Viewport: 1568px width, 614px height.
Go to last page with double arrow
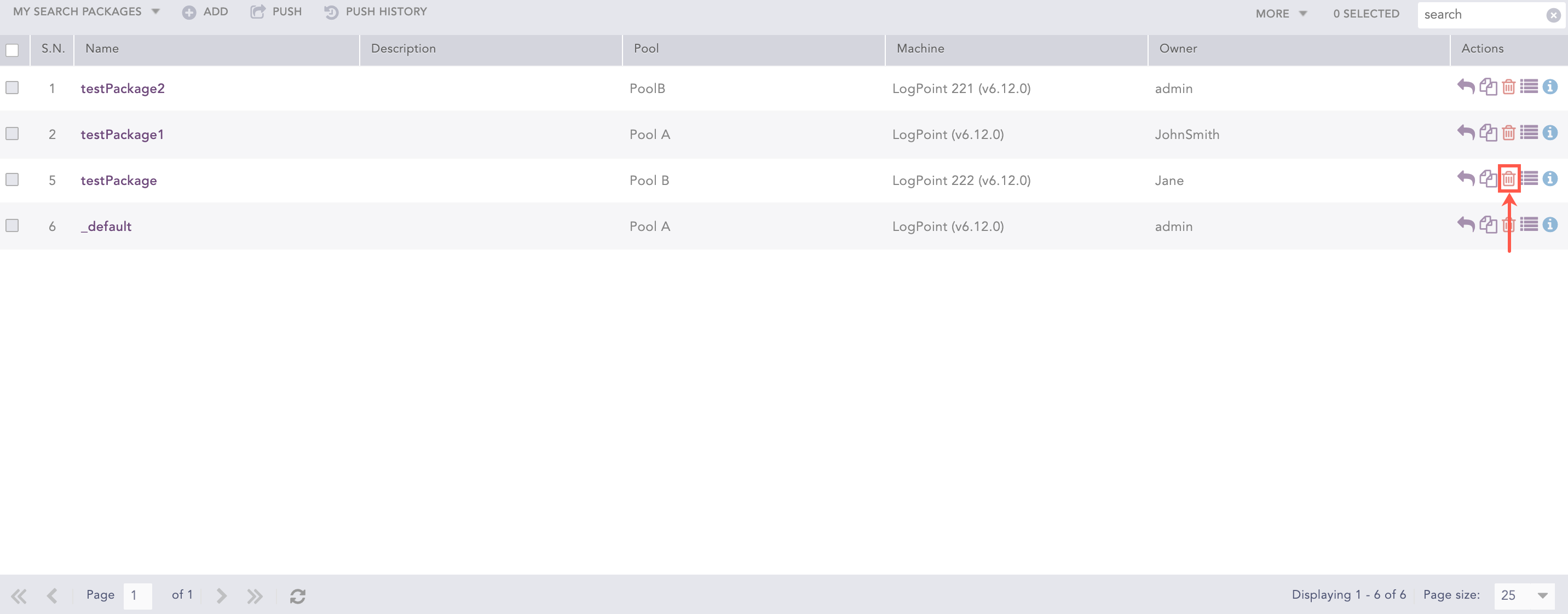255,596
